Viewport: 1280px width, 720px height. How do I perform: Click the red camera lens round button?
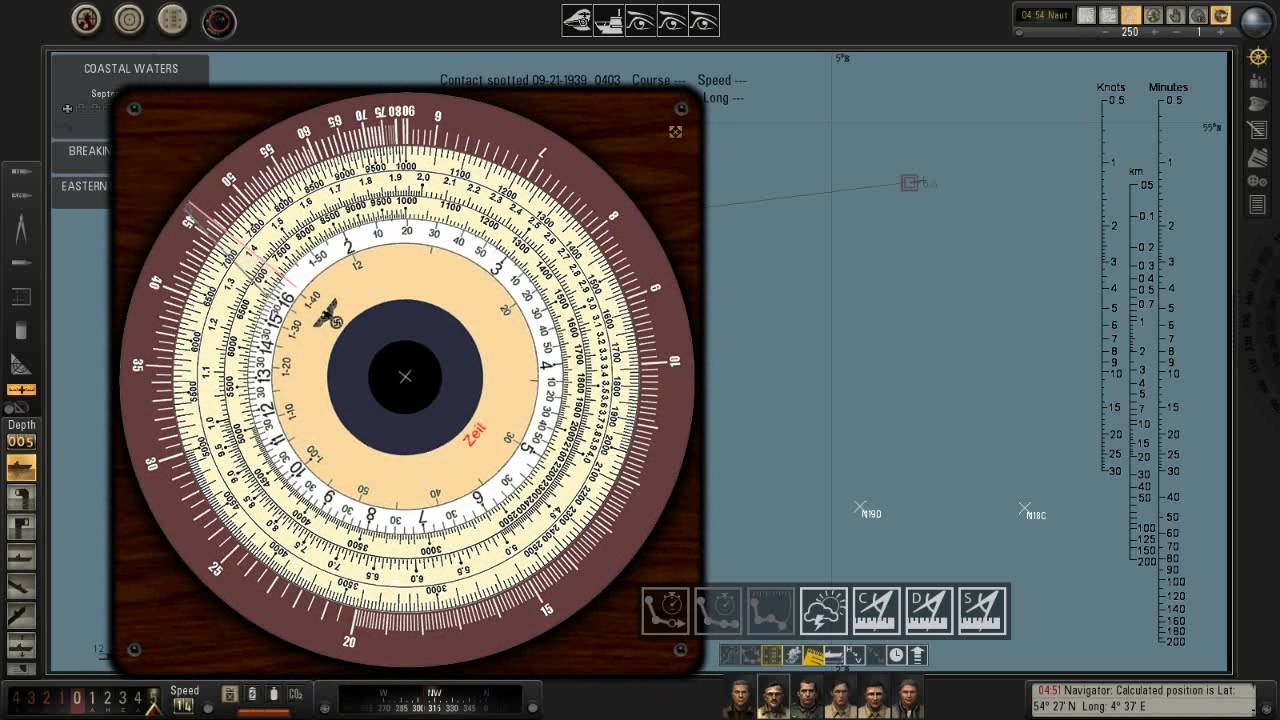(x=219, y=21)
